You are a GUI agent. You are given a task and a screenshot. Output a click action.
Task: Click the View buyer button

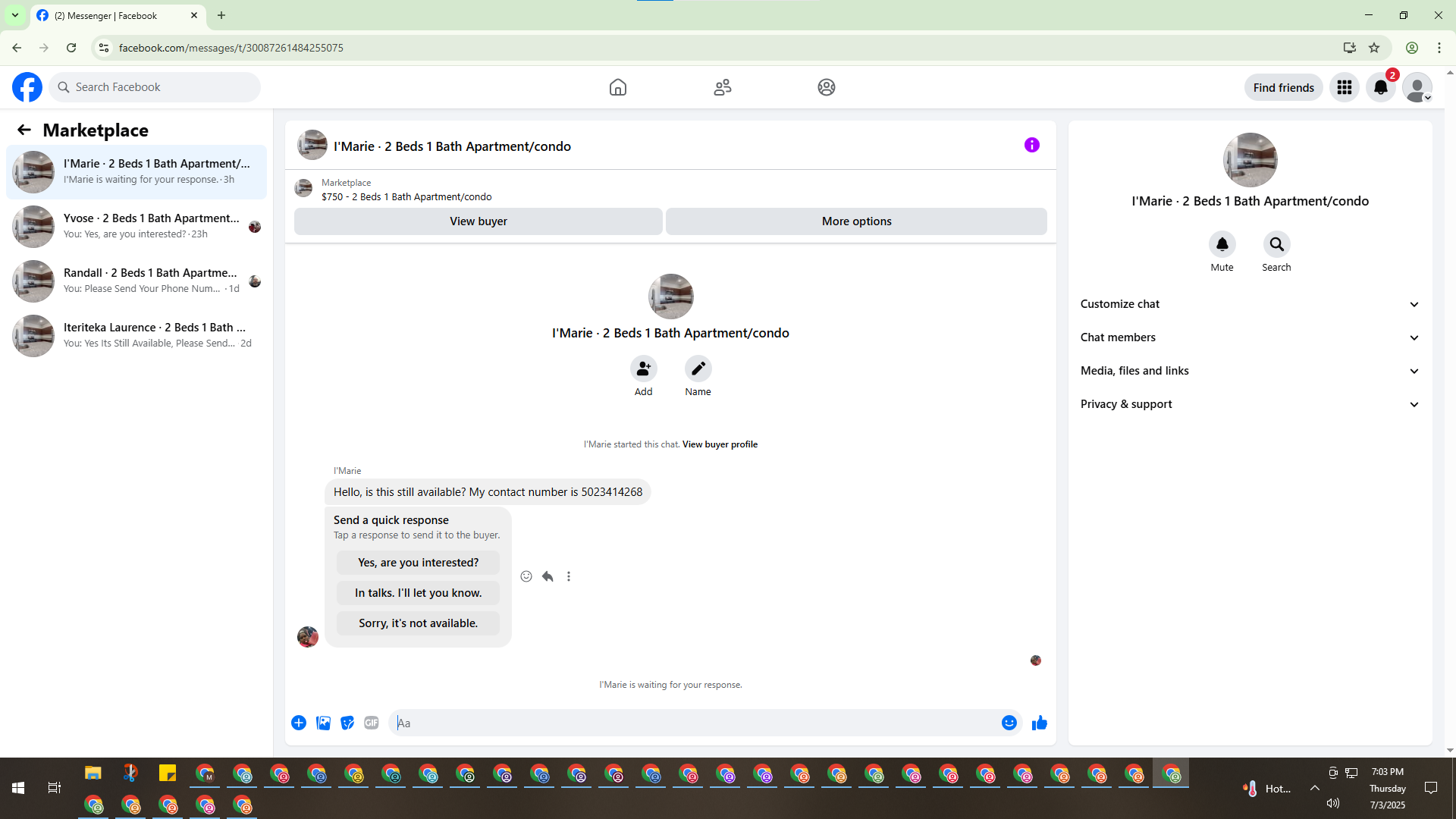pos(478,221)
